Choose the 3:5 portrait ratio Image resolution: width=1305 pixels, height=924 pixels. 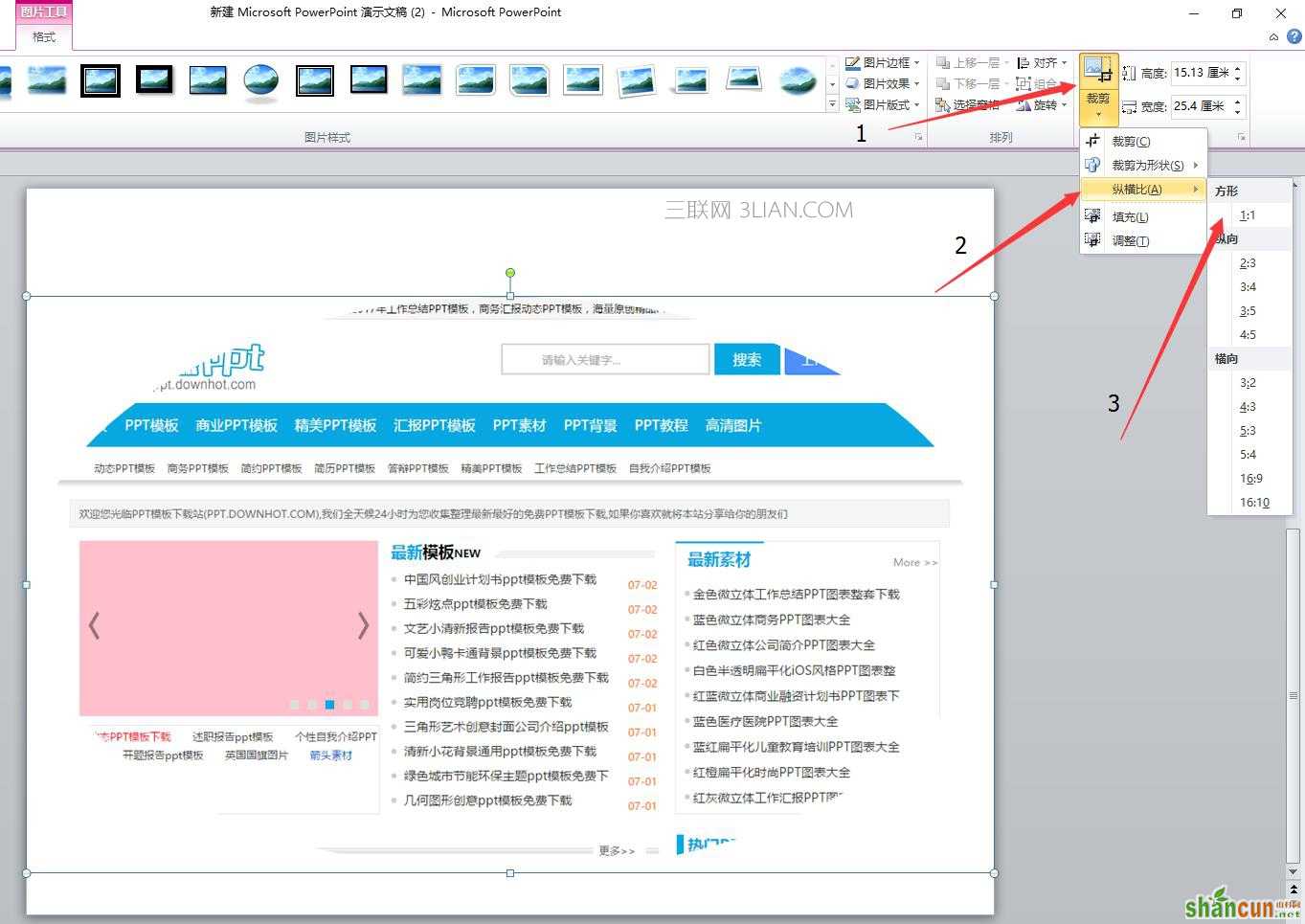(x=1249, y=310)
